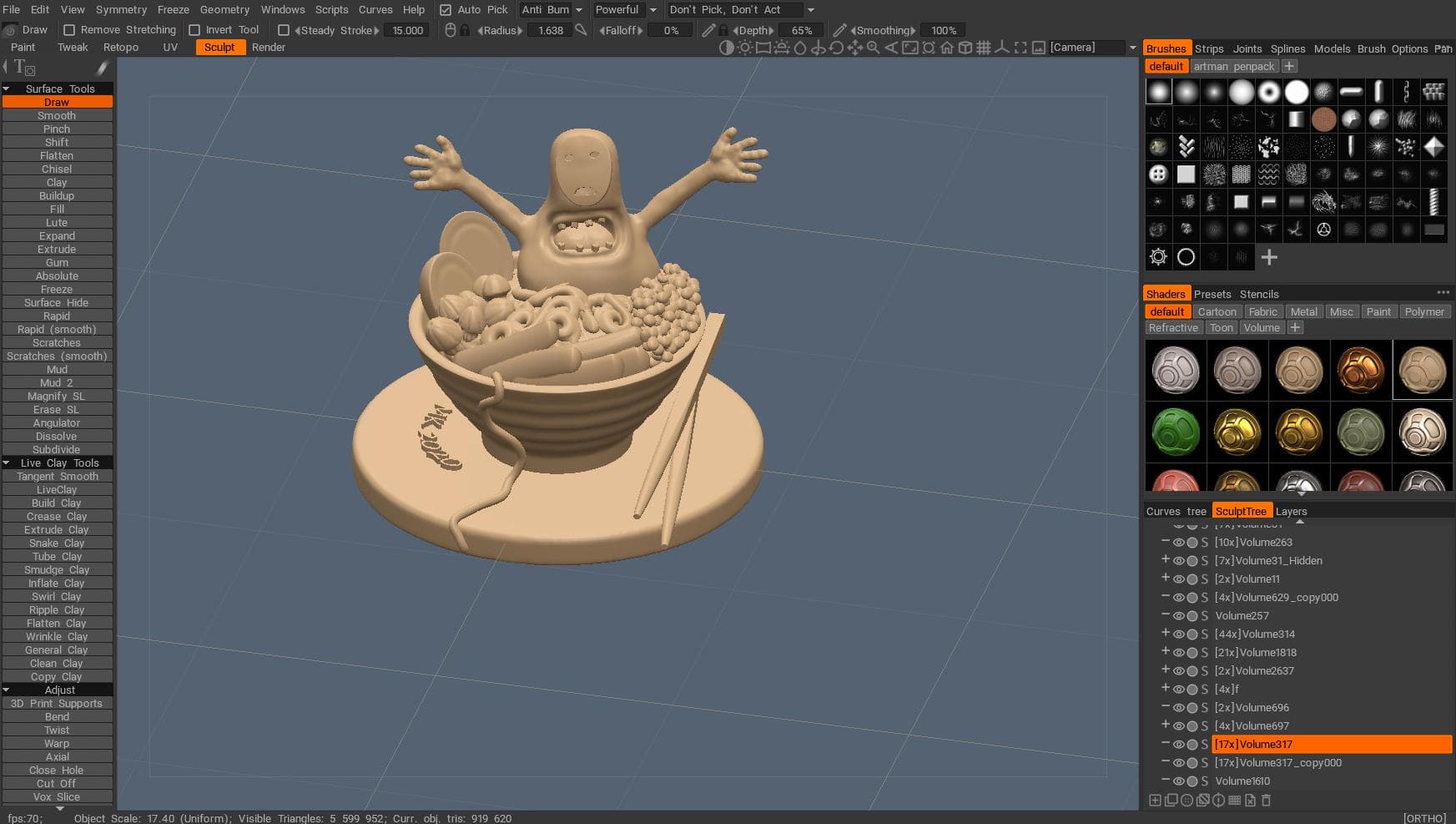The width and height of the screenshot is (1456, 824).
Task: Hide the [17x]Volume317 layer via eye icon
Action: click(1179, 744)
